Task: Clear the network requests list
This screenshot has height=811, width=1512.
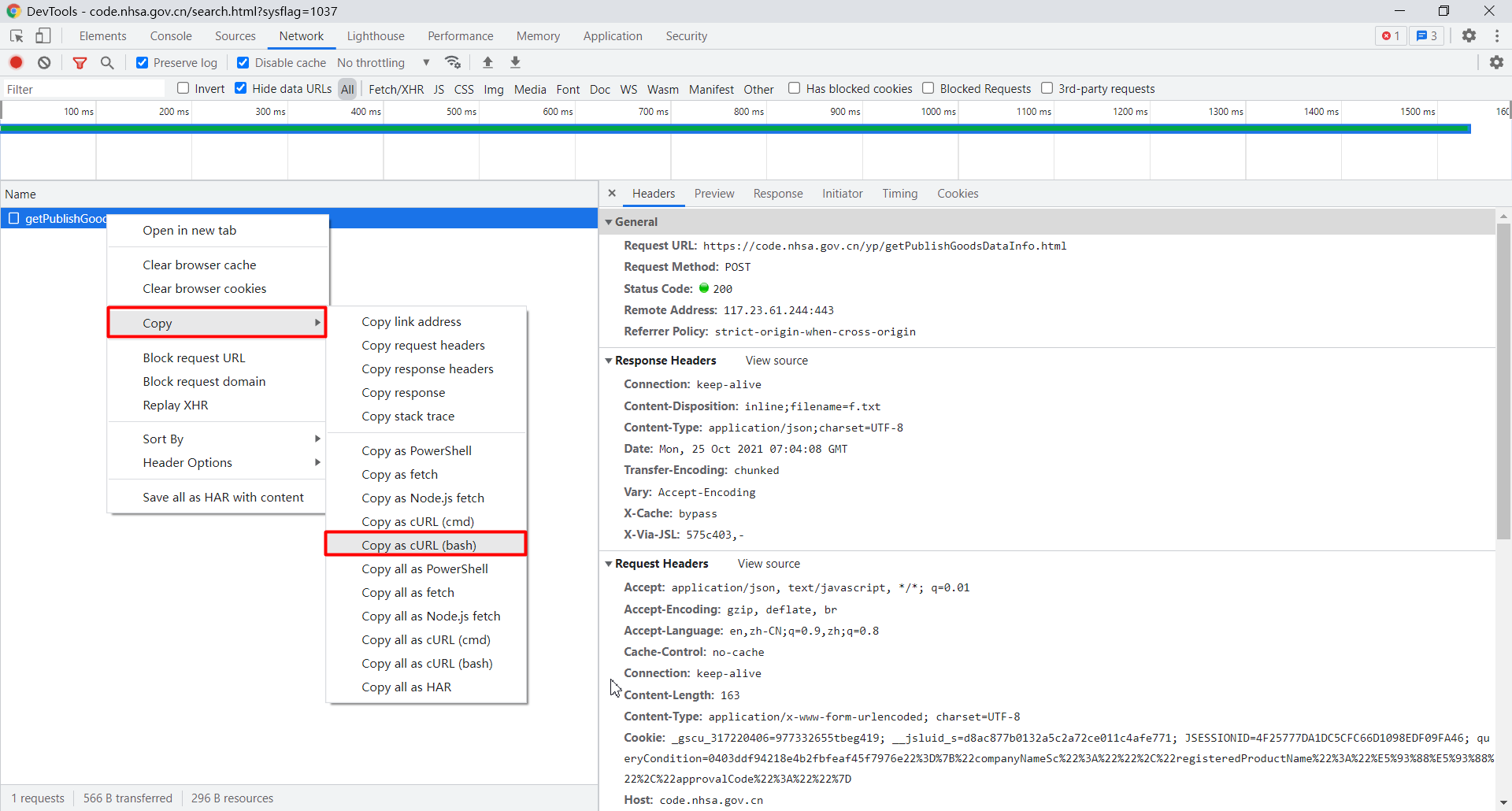Action: pyautogui.click(x=44, y=62)
